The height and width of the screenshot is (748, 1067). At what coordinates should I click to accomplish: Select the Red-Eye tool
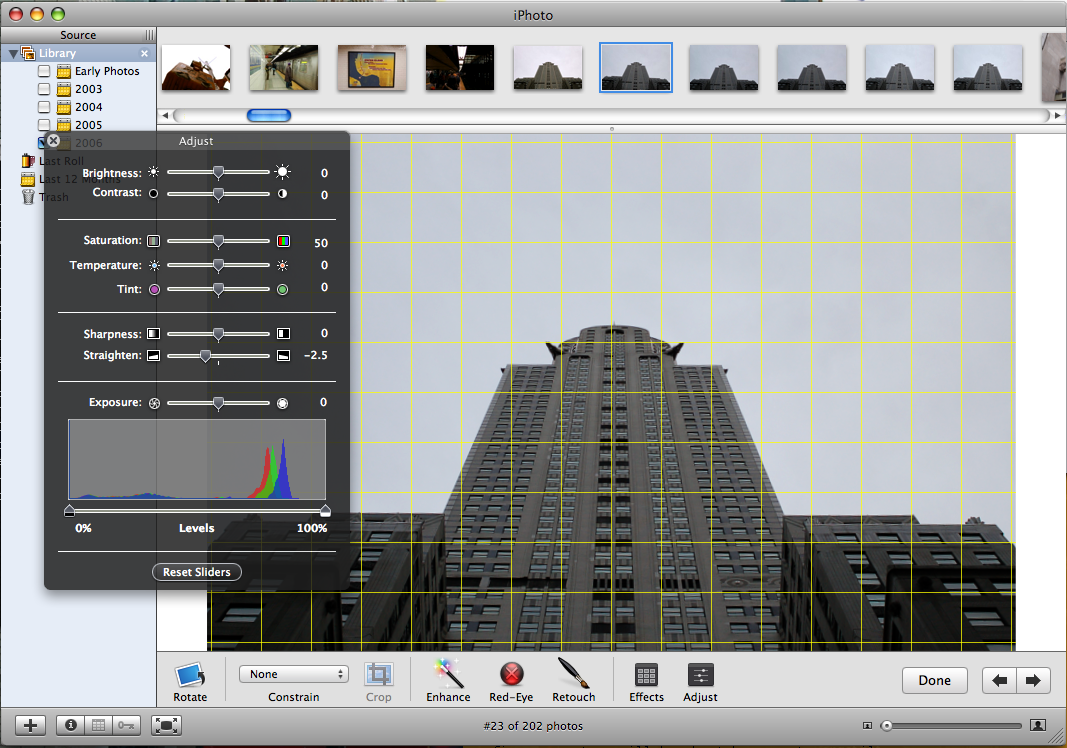coord(511,674)
